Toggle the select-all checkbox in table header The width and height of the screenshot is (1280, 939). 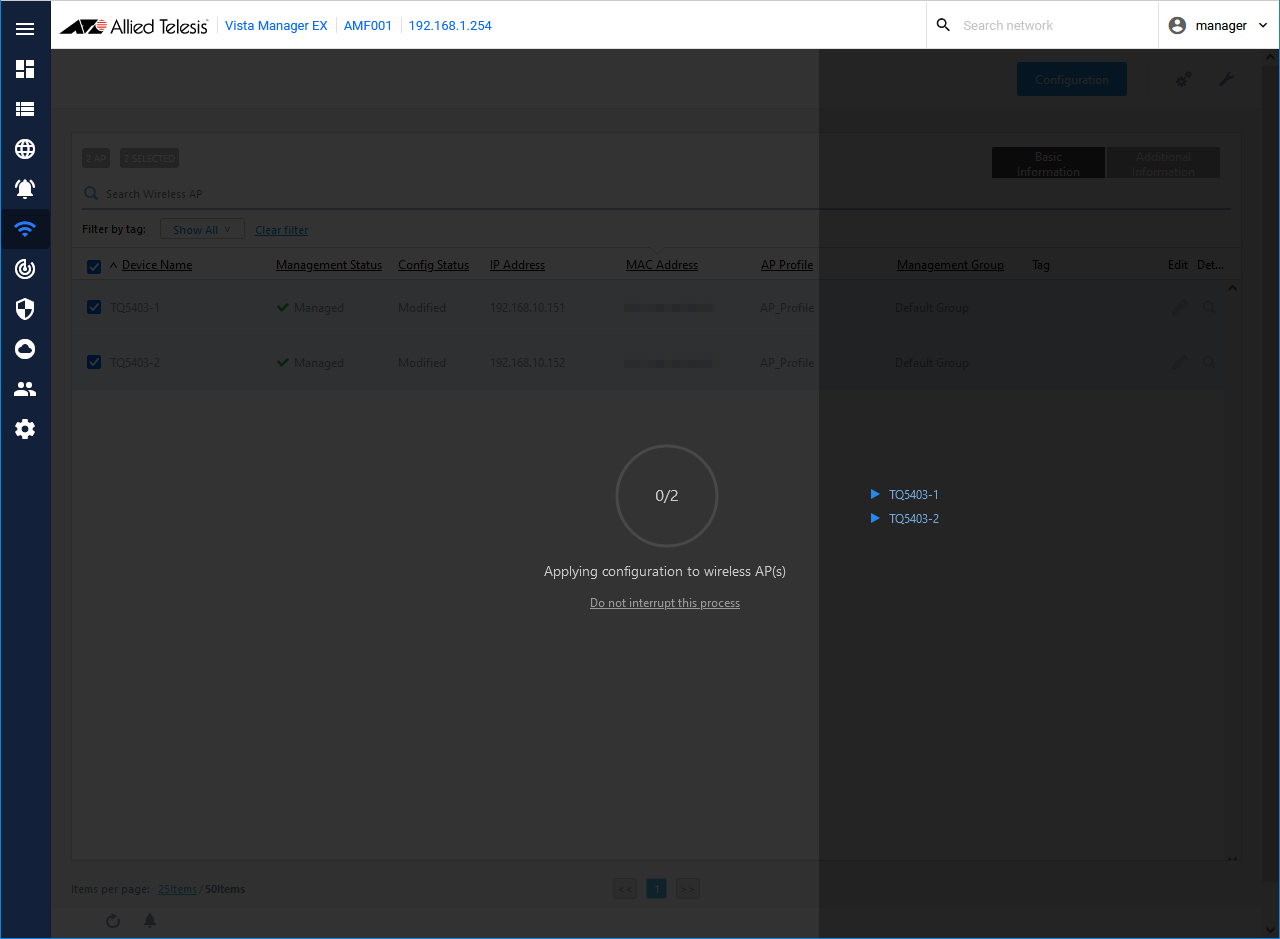click(94, 266)
